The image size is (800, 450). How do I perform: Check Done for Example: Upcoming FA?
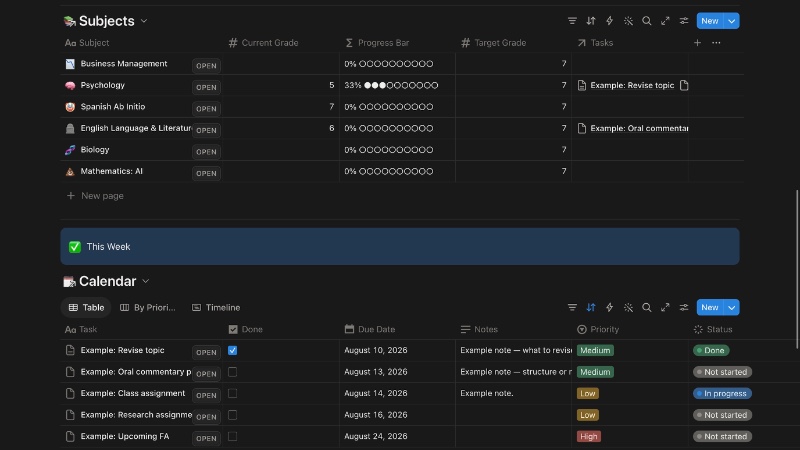[232, 436]
